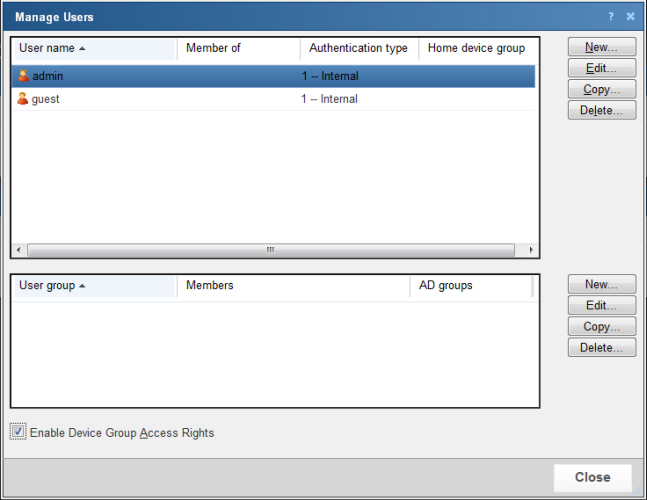The height and width of the screenshot is (500, 647).
Task: Close the Manage Users dialog via X icon
Action: [630, 17]
